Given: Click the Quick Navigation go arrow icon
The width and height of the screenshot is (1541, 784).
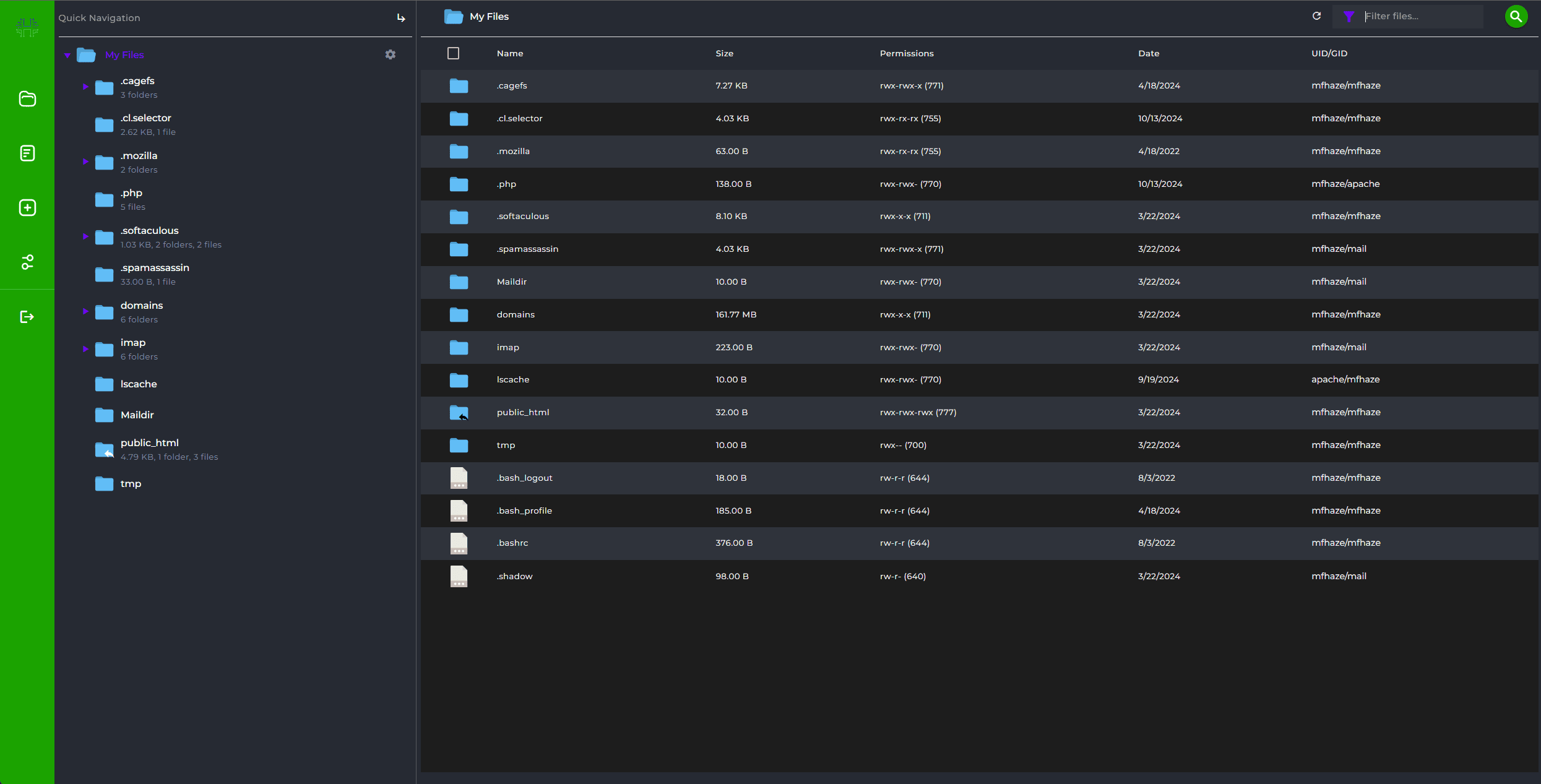Looking at the screenshot, I should point(401,18).
